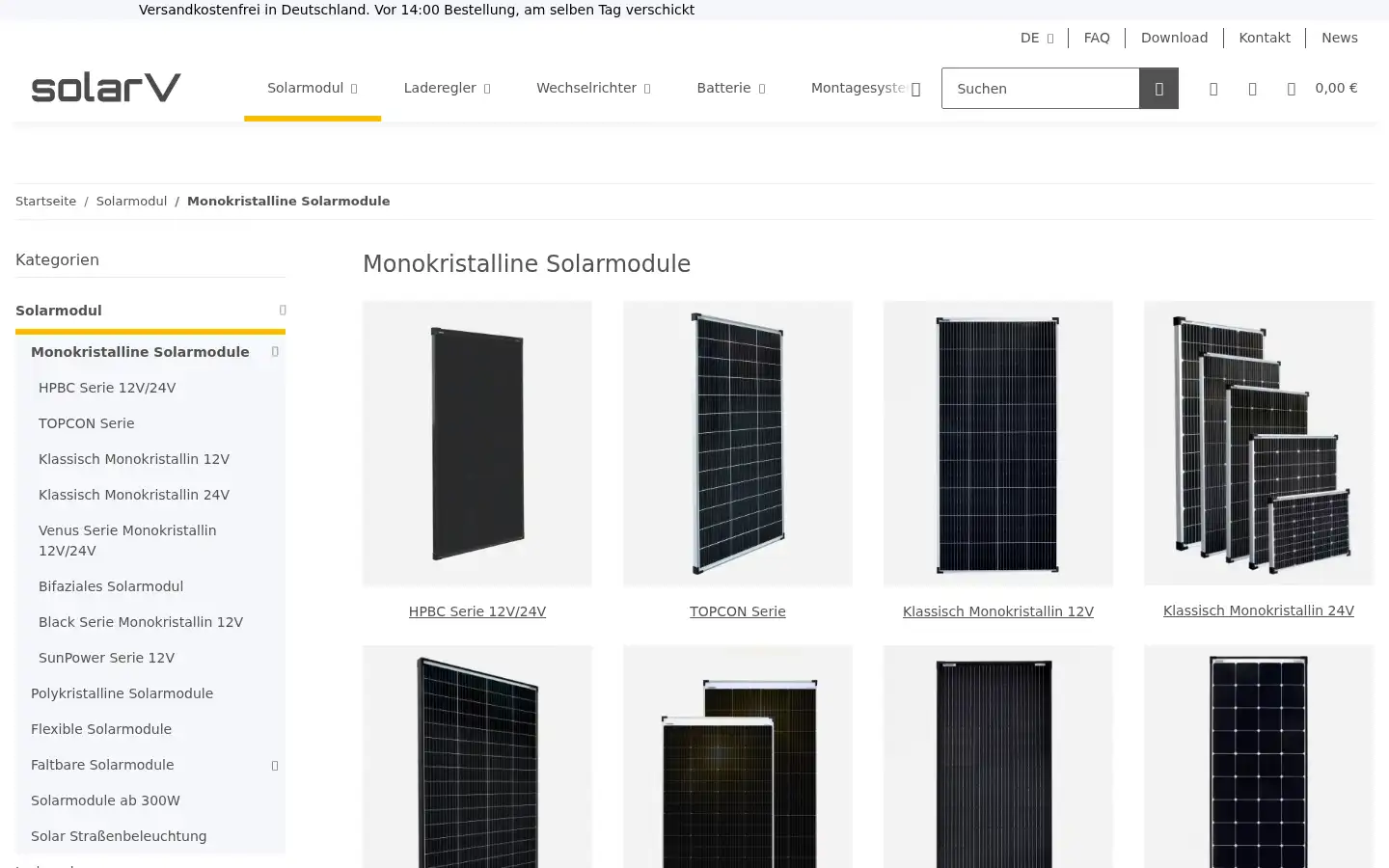This screenshot has height=868, width=1389.
Task: Open TOPCON Serie product link
Action: tap(738, 611)
